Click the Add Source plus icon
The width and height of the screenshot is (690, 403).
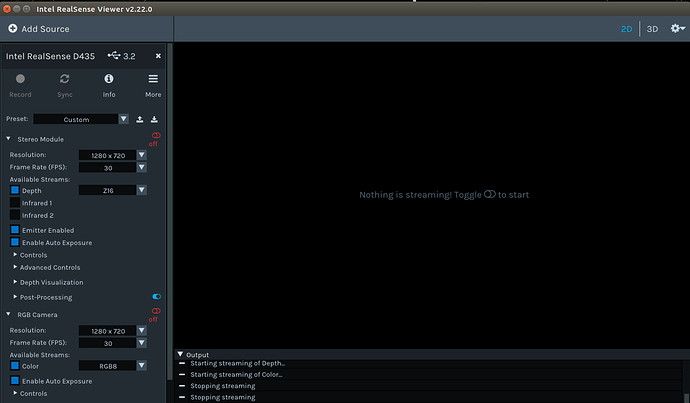point(13,29)
